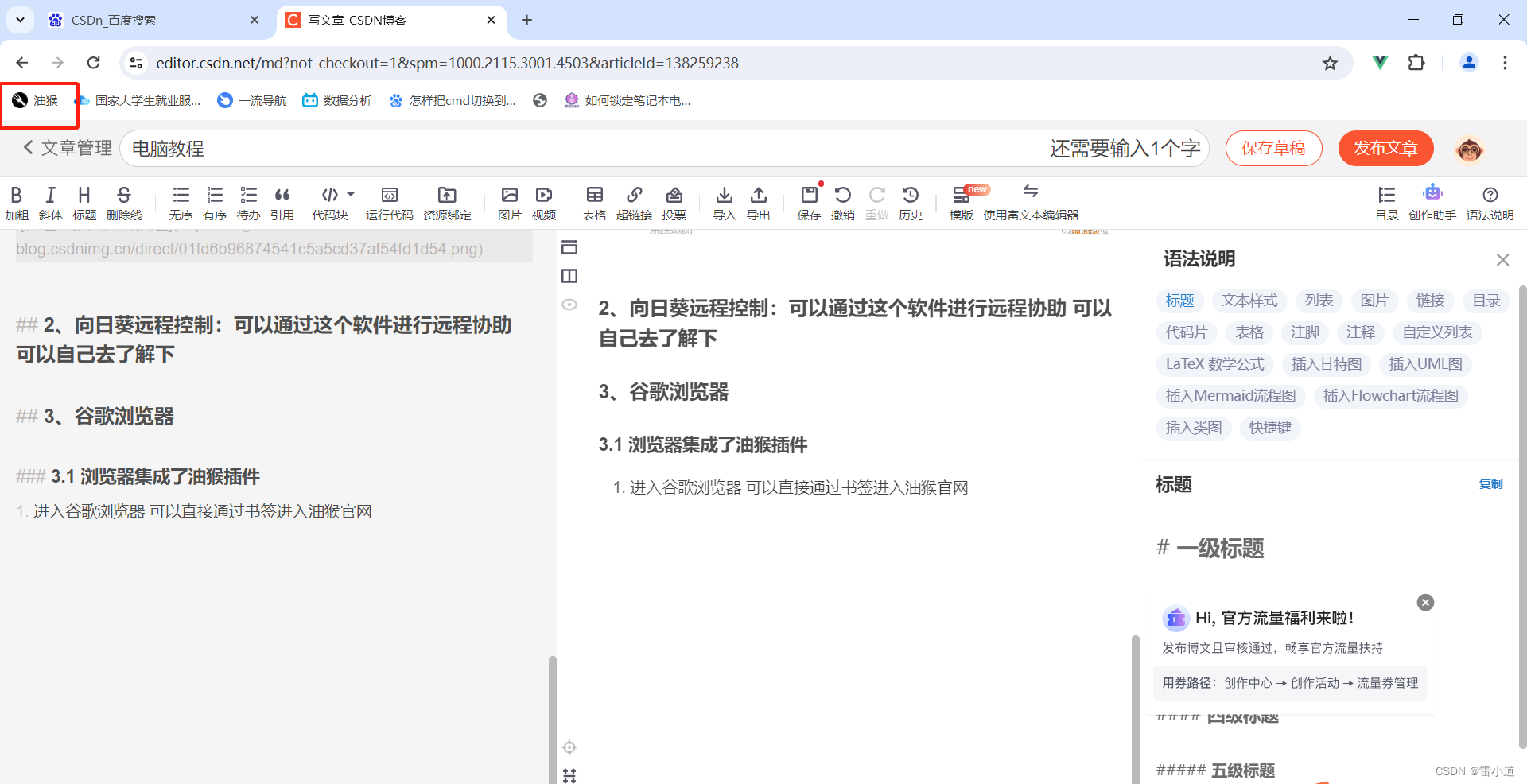Apply strikethrough (删除线)
Screen dimensions: 1527x784
pyautogui.click(x=124, y=204)
